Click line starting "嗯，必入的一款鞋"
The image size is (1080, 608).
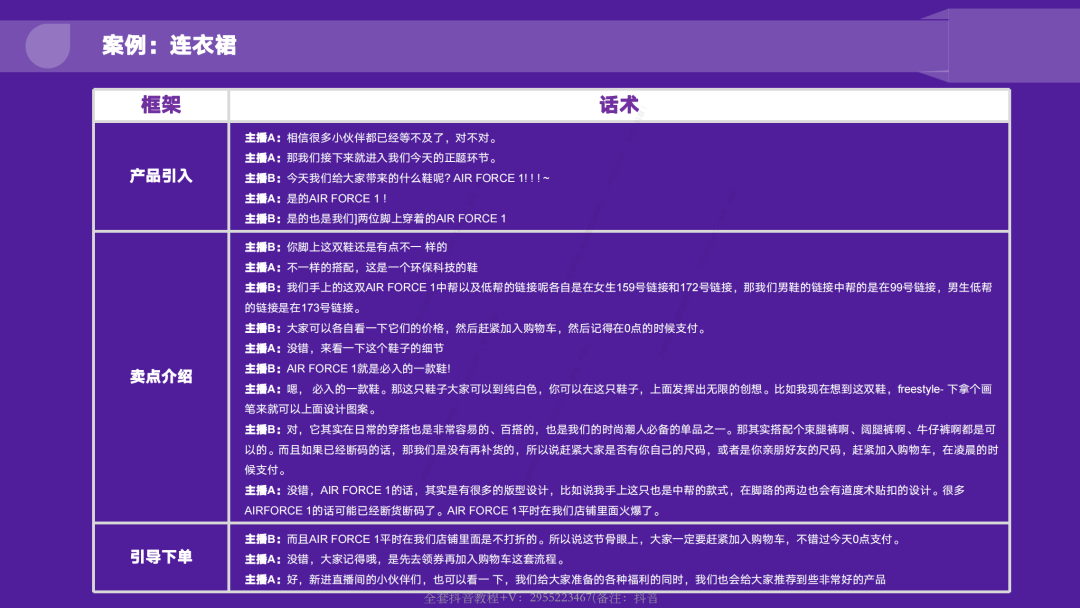[x=619, y=389]
